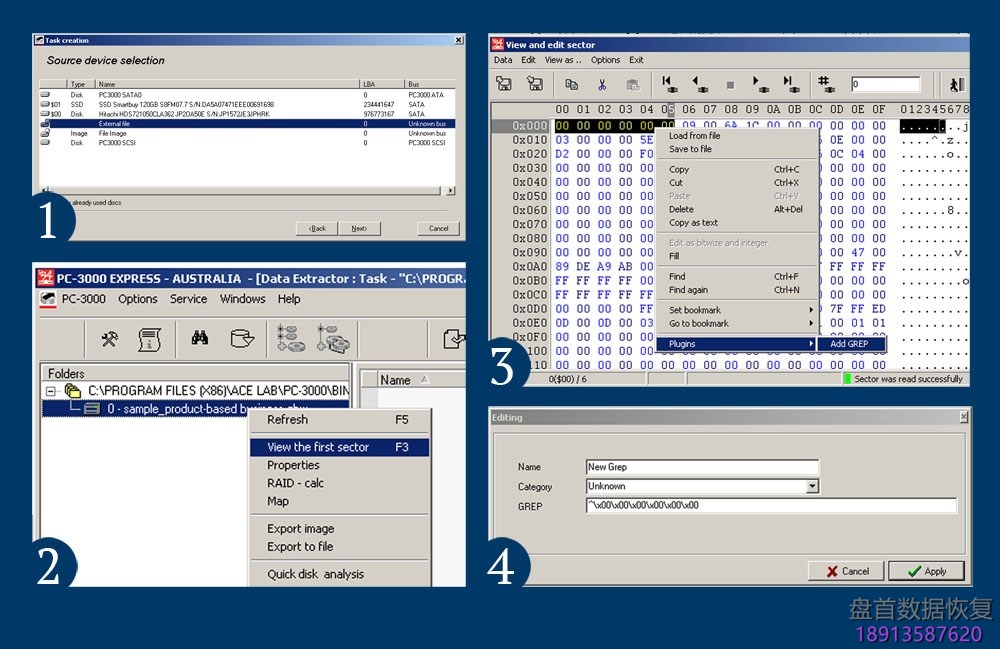Click the Apply button in Editing dialog

coord(927,571)
